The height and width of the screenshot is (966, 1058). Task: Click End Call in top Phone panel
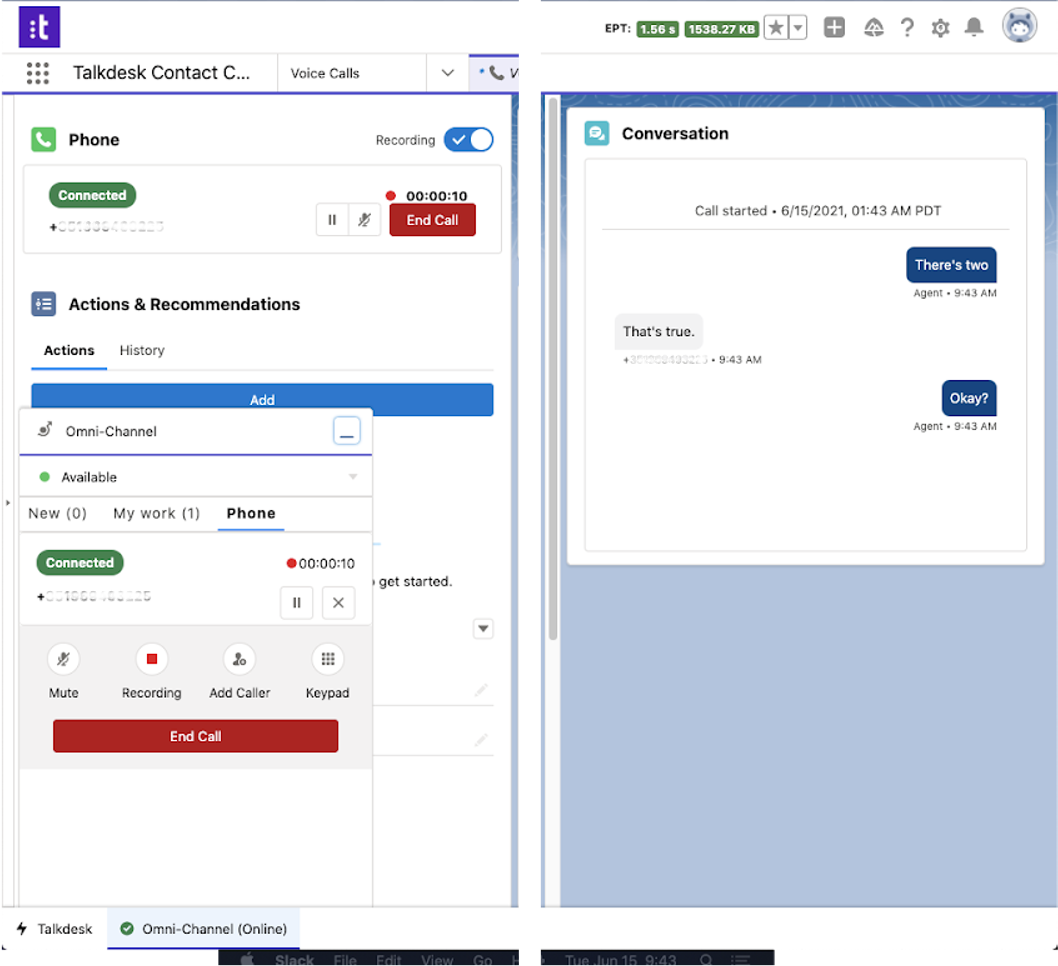pyautogui.click(x=433, y=220)
